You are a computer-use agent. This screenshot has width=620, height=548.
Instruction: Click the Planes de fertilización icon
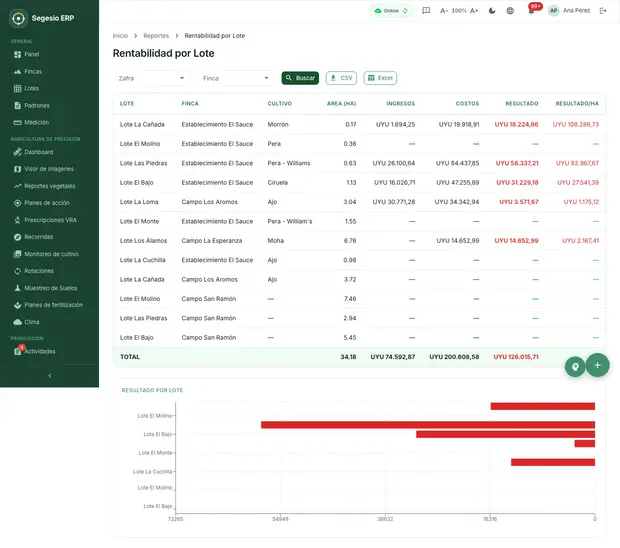click(x=17, y=305)
